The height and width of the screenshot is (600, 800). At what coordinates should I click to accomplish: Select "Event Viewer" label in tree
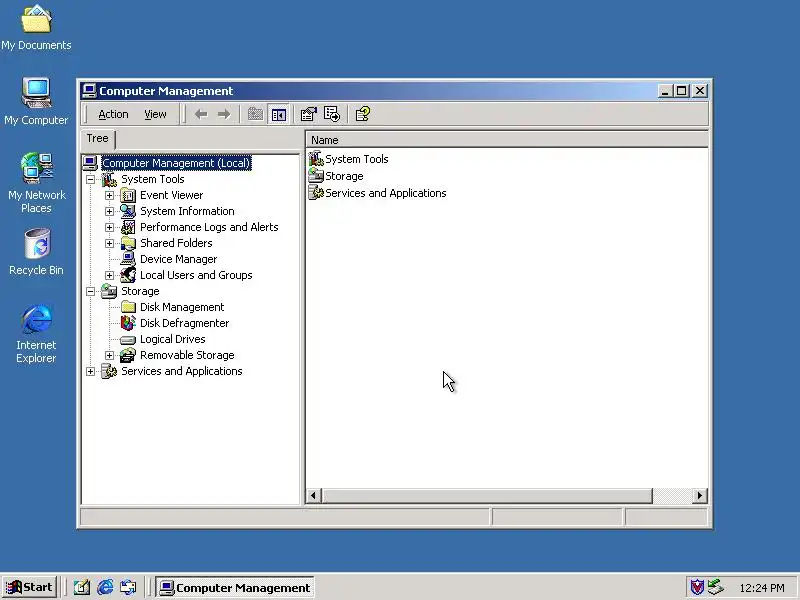tap(171, 195)
